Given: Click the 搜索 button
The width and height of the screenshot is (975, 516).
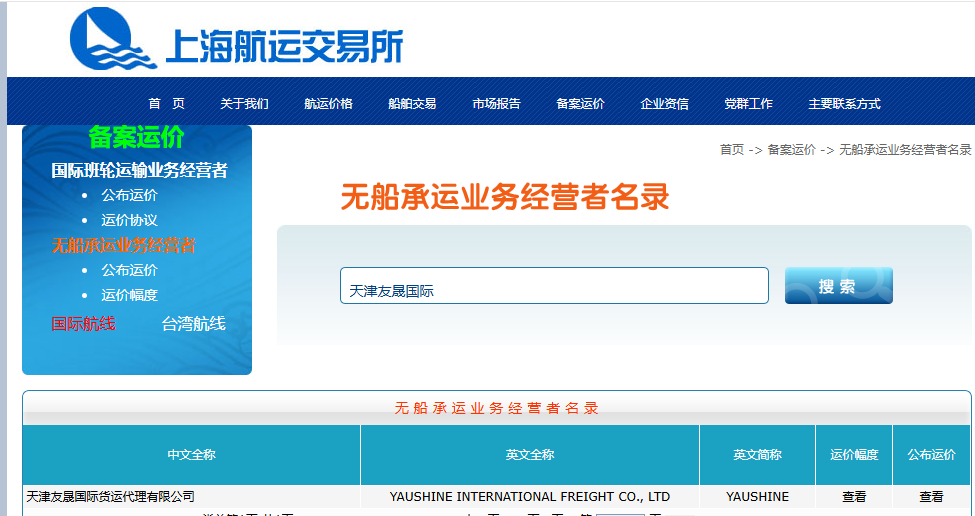Looking at the screenshot, I should point(839,286).
